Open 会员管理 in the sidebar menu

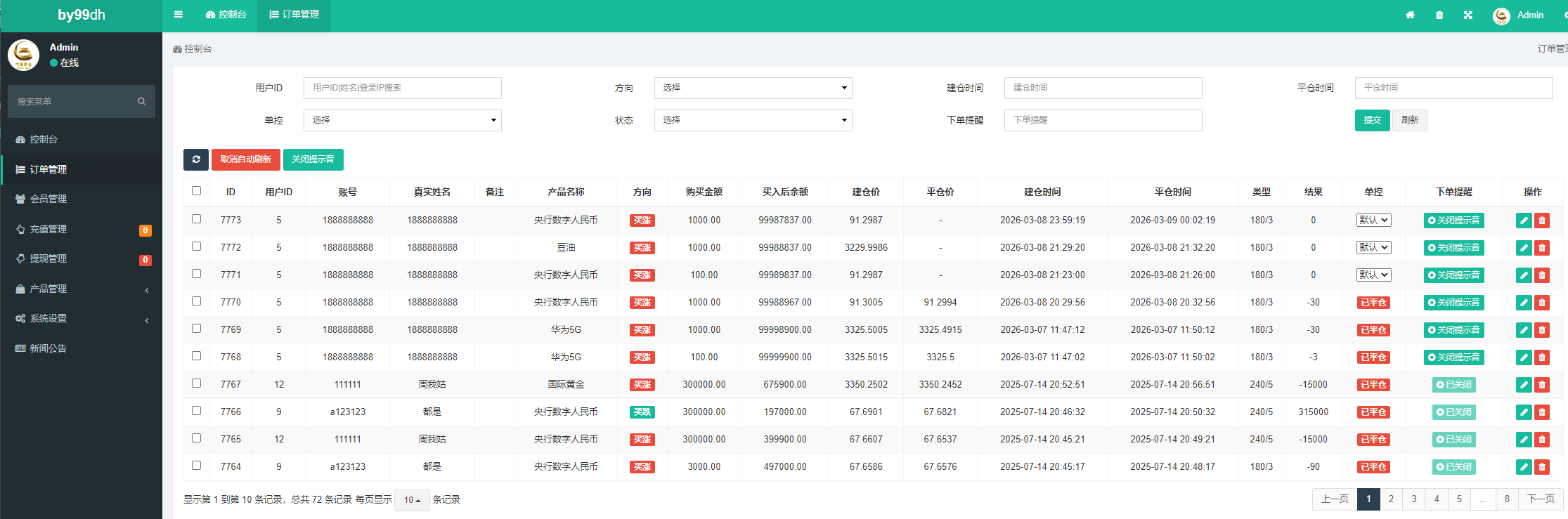(x=82, y=199)
